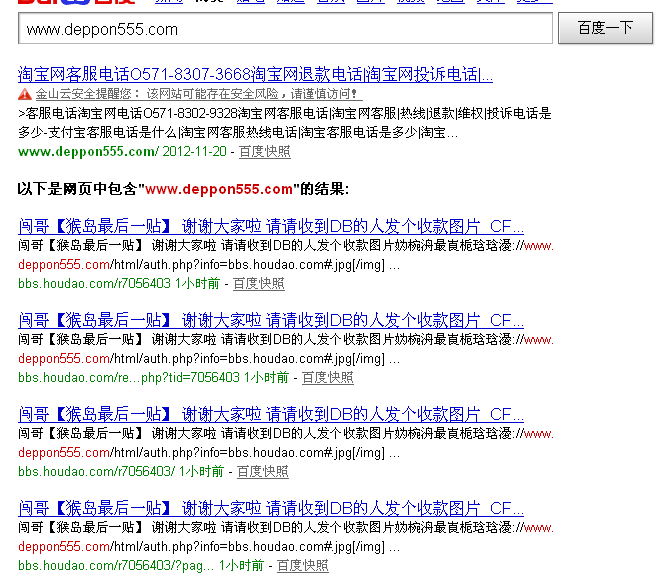Open result title above bbs.houdao.com/r7056403/?pag...
Image resolution: width=663 pixels, height=586 pixels.
pos(271,508)
